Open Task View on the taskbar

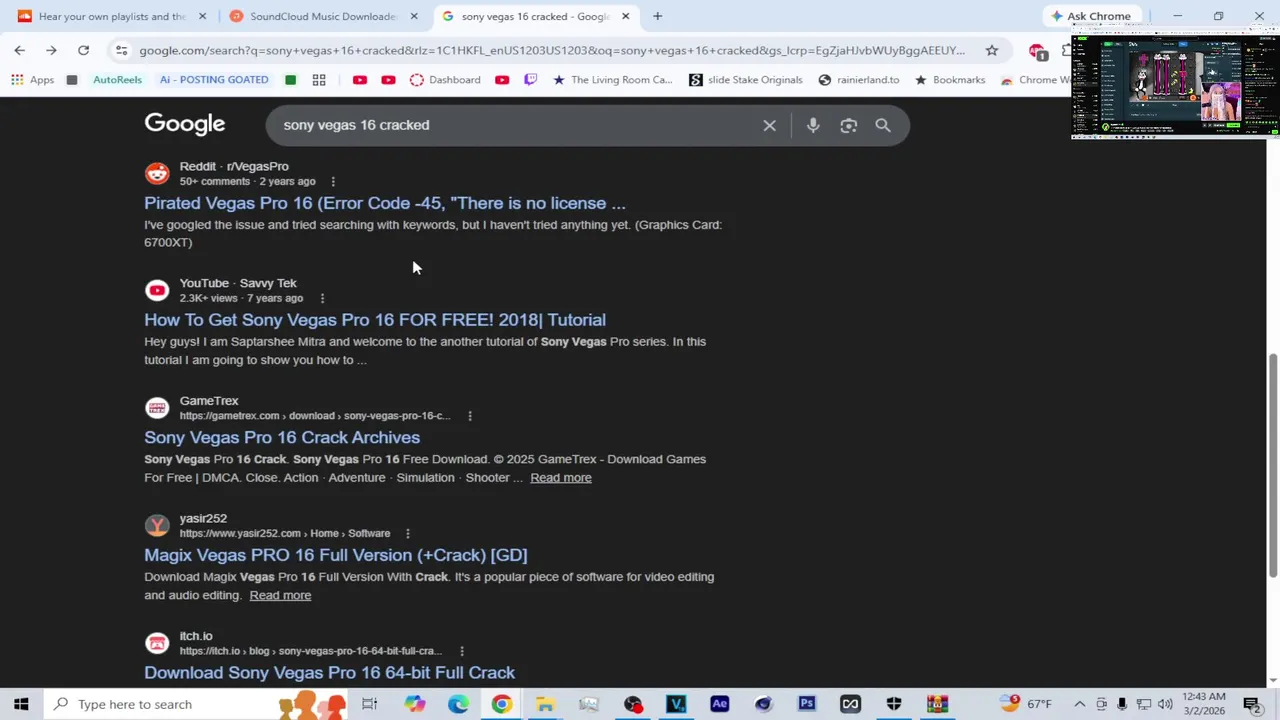click(369, 704)
